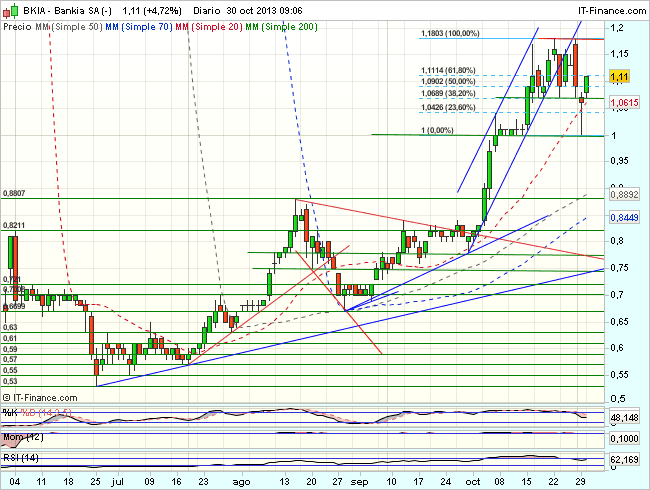Select the MM (Simple 20) legend label
Screen dimensions: 650x490
[x=209, y=27]
